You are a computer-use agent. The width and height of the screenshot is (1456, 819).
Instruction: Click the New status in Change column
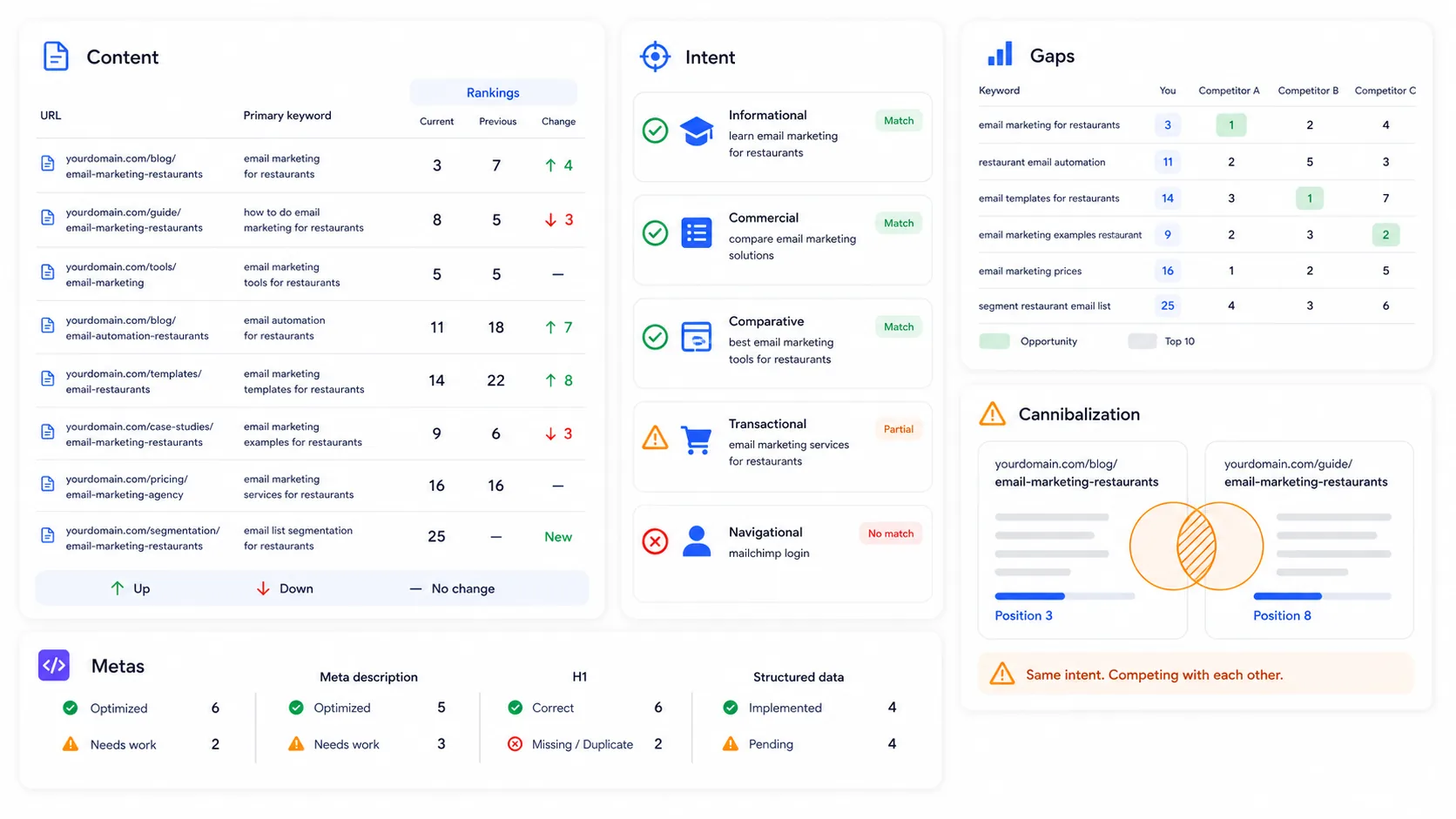point(558,537)
